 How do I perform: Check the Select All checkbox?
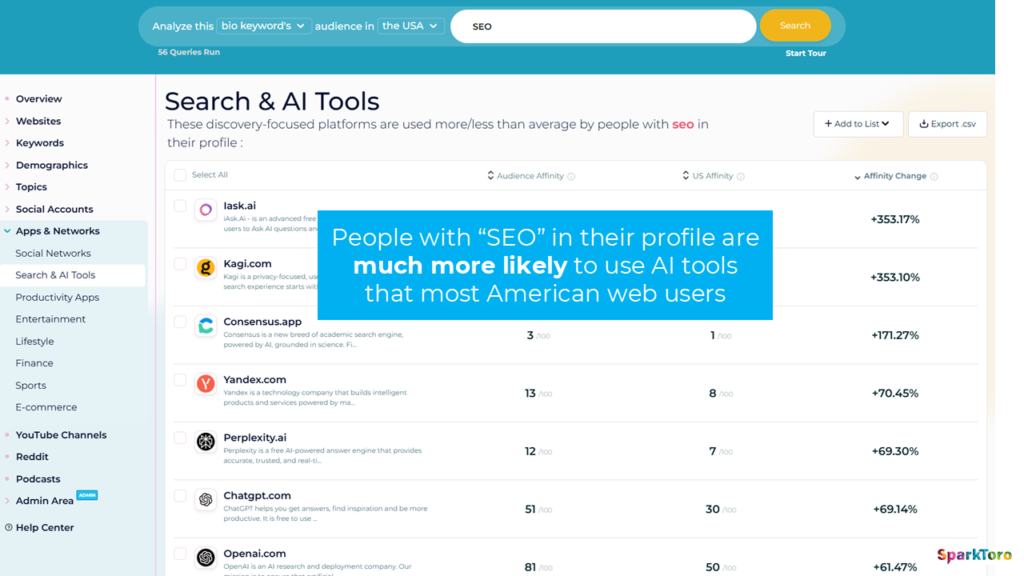point(179,175)
